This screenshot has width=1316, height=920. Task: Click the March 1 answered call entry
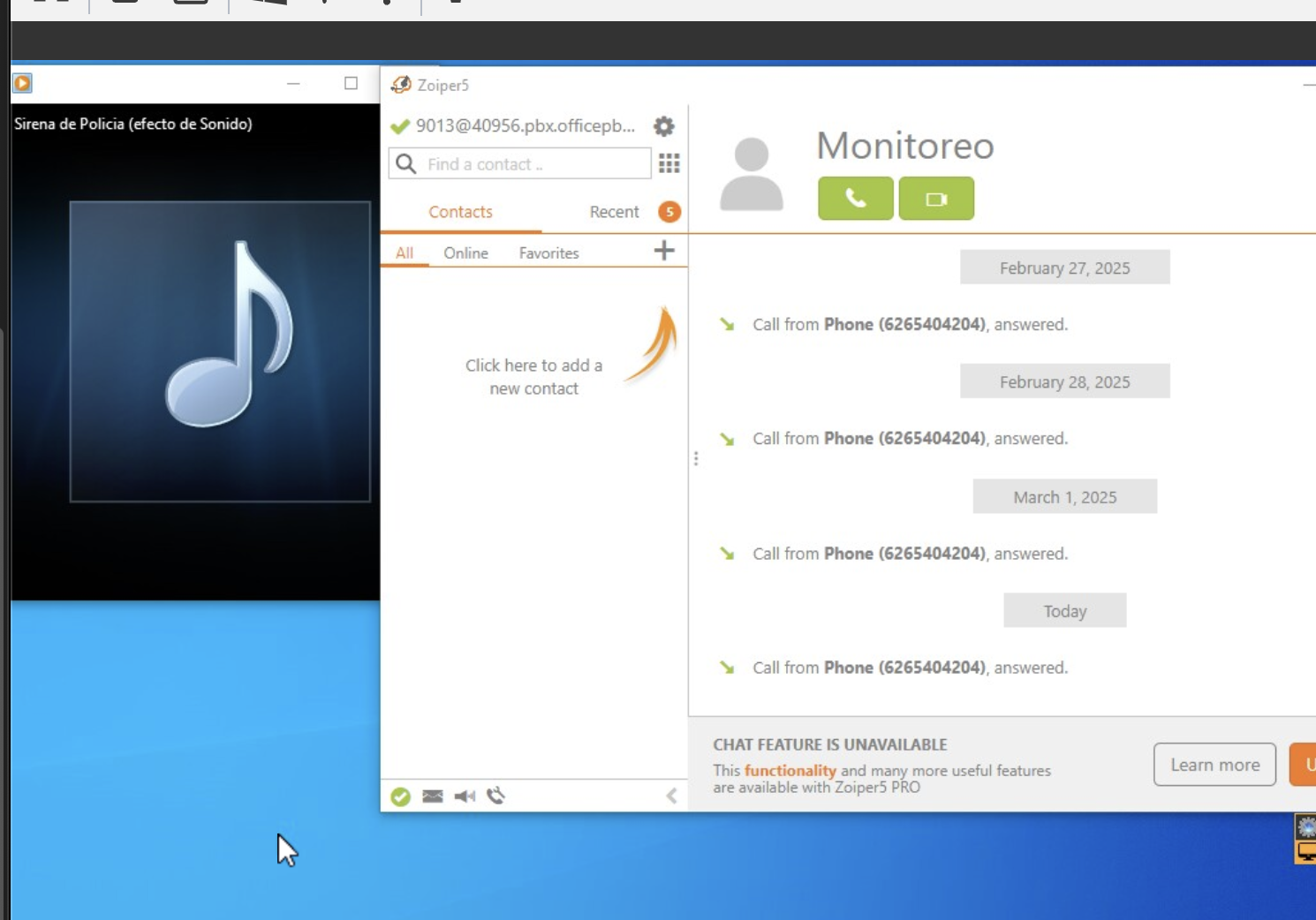click(x=910, y=554)
